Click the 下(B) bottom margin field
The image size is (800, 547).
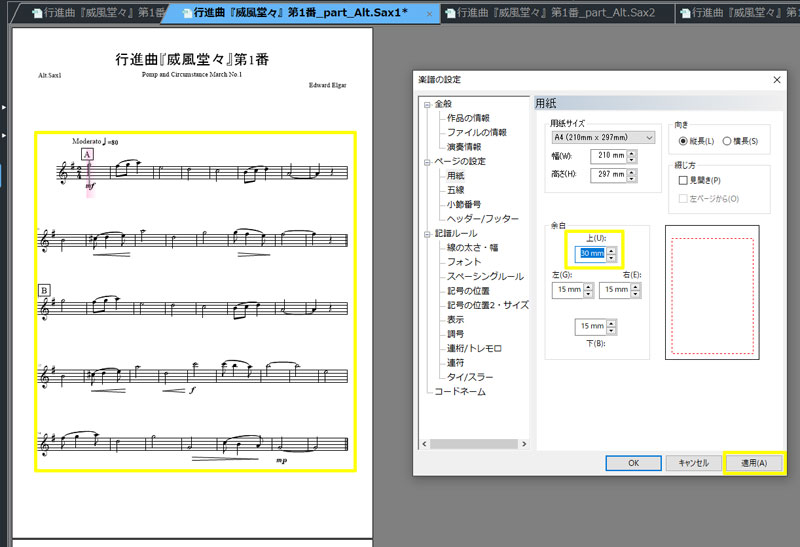click(x=591, y=327)
